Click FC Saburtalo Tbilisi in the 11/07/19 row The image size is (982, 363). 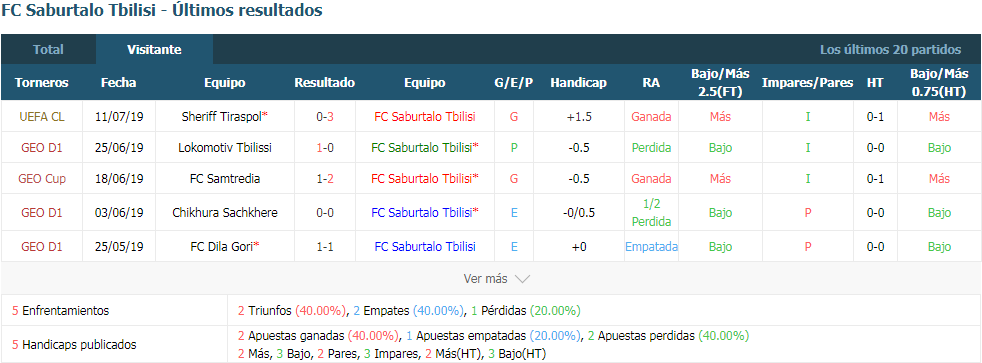pyautogui.click(x=425, y=116)
